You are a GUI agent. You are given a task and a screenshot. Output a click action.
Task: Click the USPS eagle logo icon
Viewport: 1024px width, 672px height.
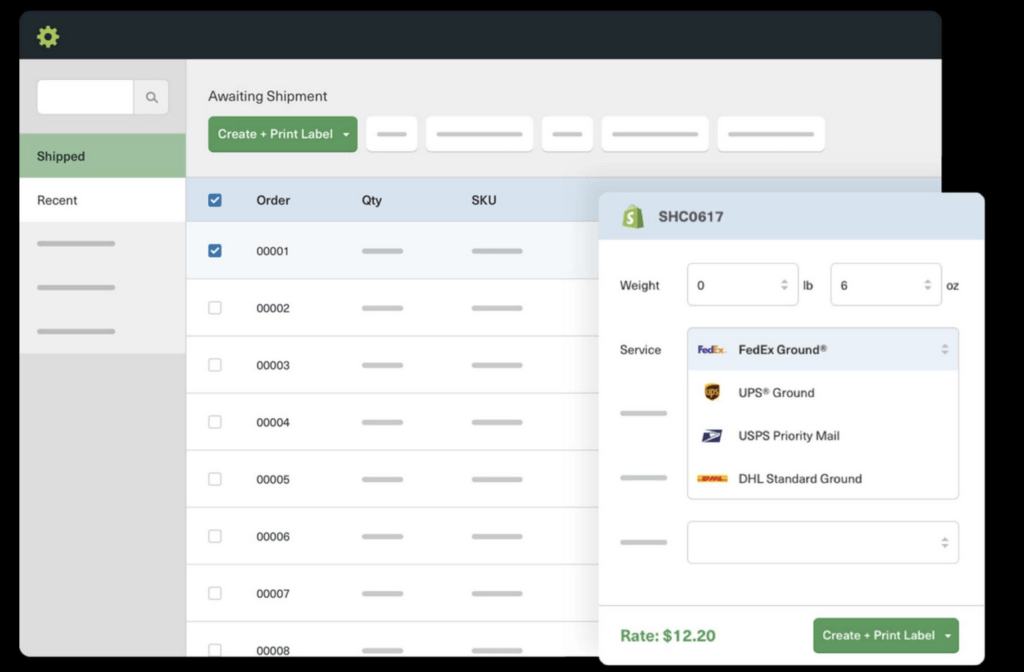coord(712,435)
